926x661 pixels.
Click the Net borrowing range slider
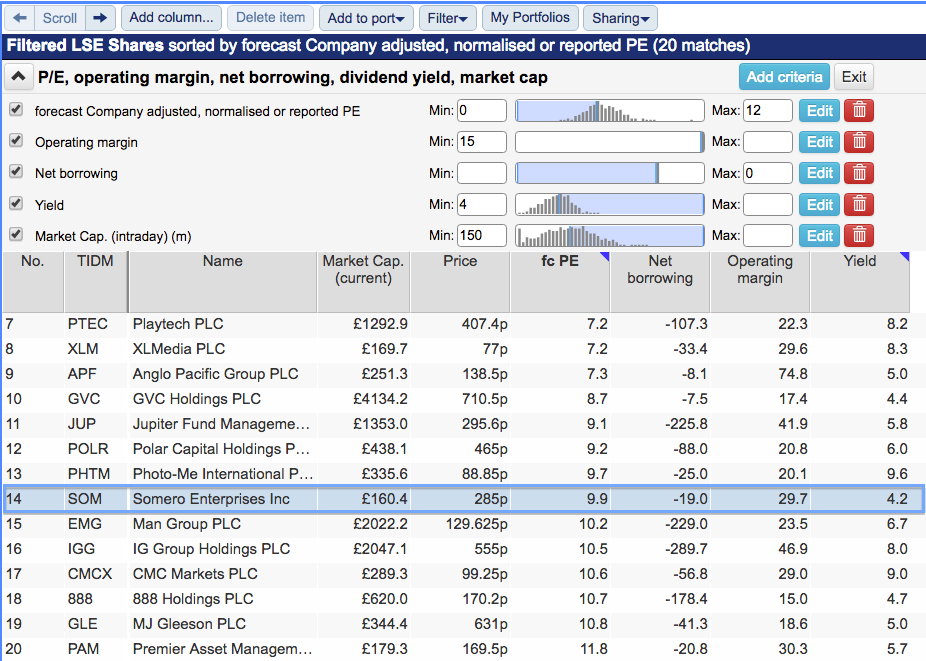[609, 173]
